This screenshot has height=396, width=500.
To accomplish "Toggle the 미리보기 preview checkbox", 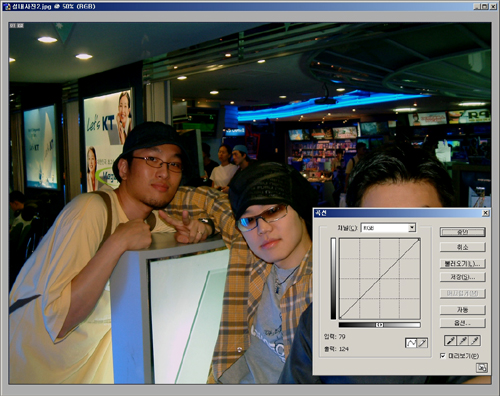I will pos(443,356).
